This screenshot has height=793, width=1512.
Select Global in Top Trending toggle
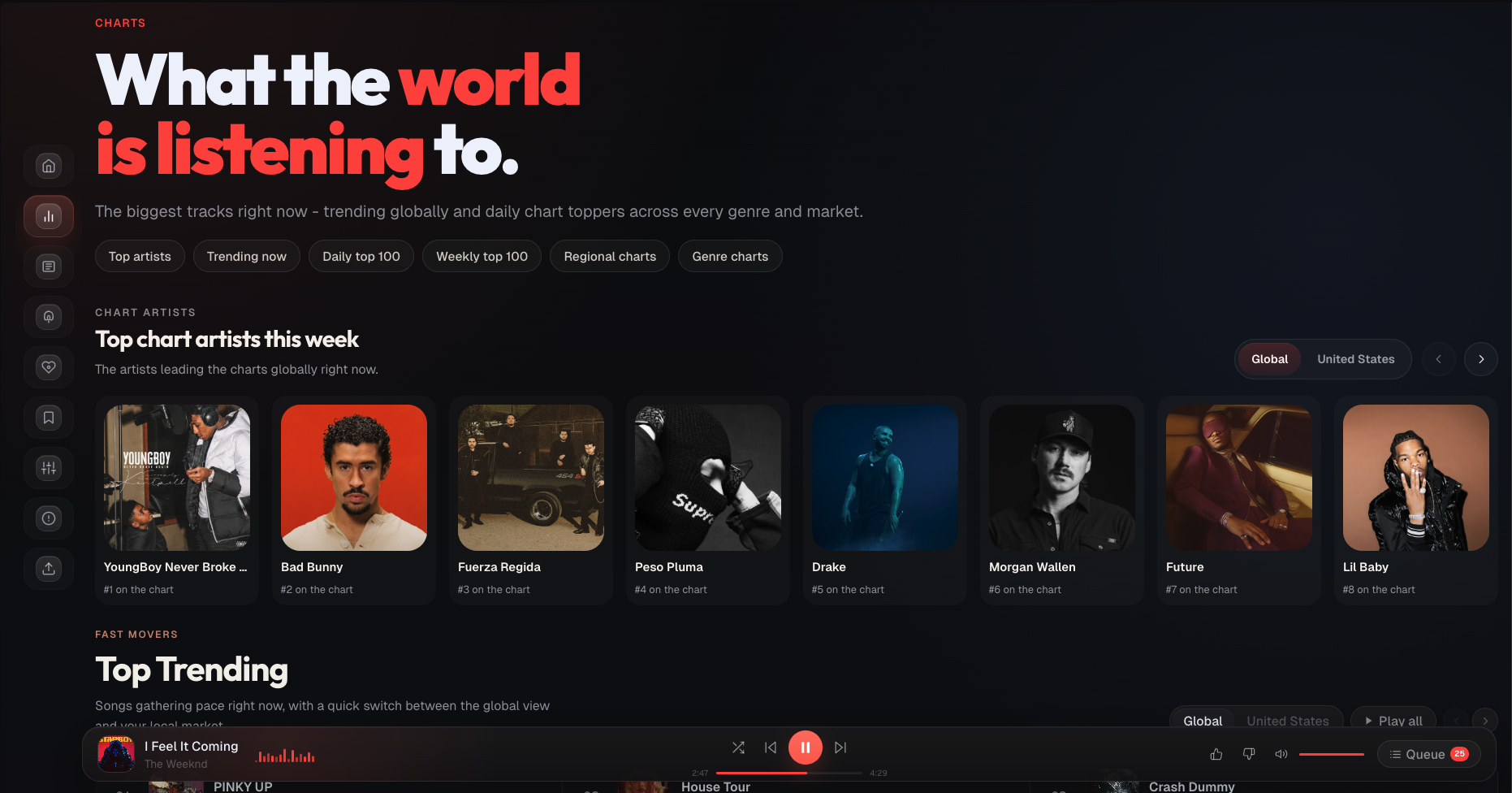coord(1203,721)
